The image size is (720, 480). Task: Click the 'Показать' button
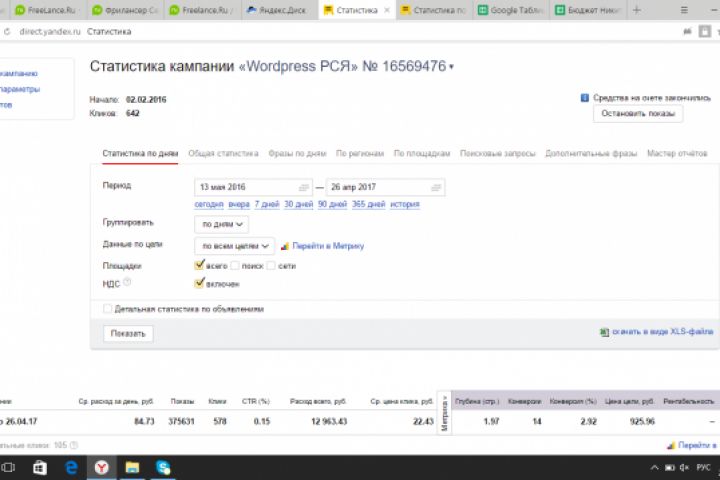click(x=128, y=333)
